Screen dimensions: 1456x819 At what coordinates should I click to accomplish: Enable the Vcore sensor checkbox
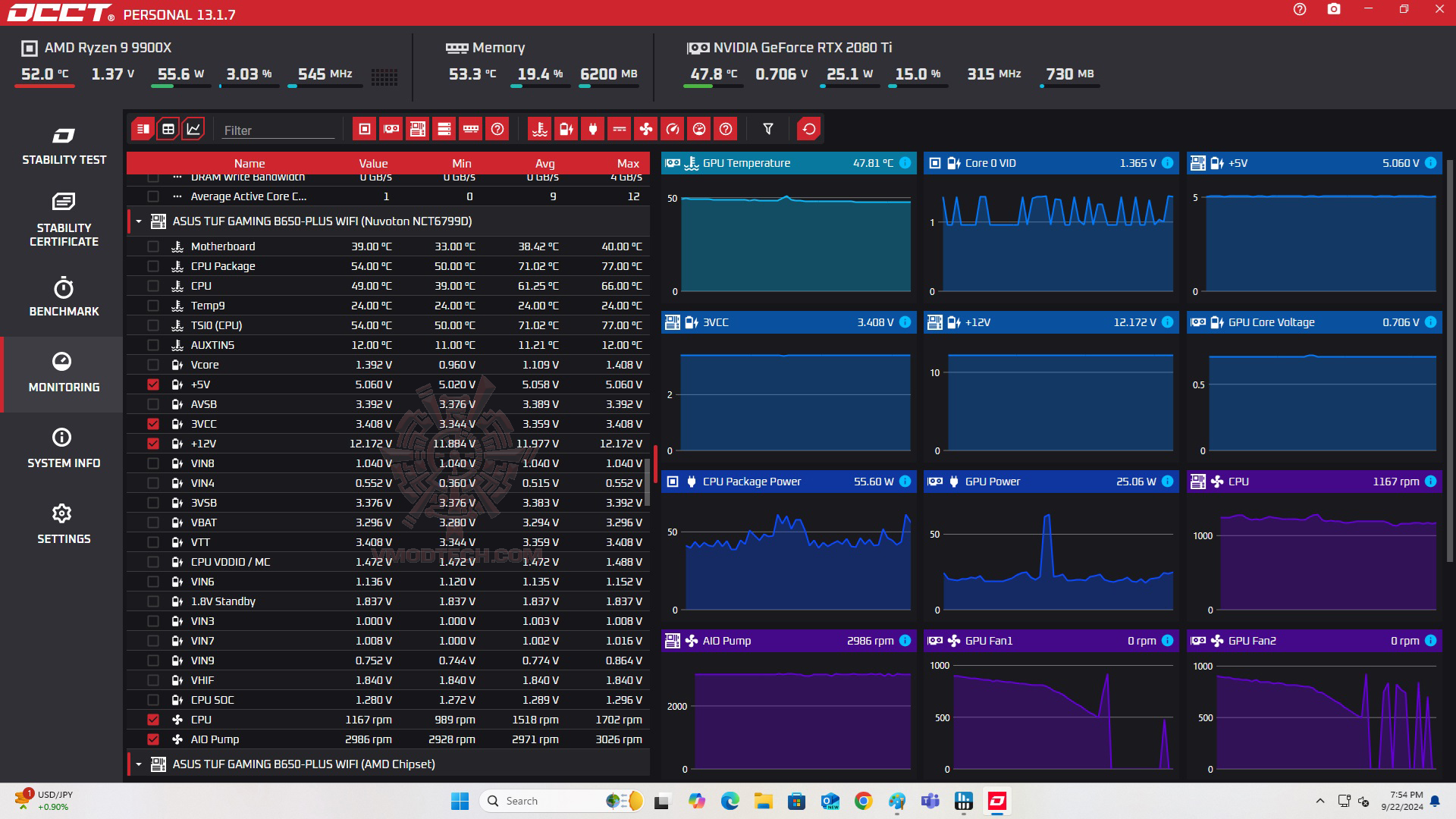[153, 365]
